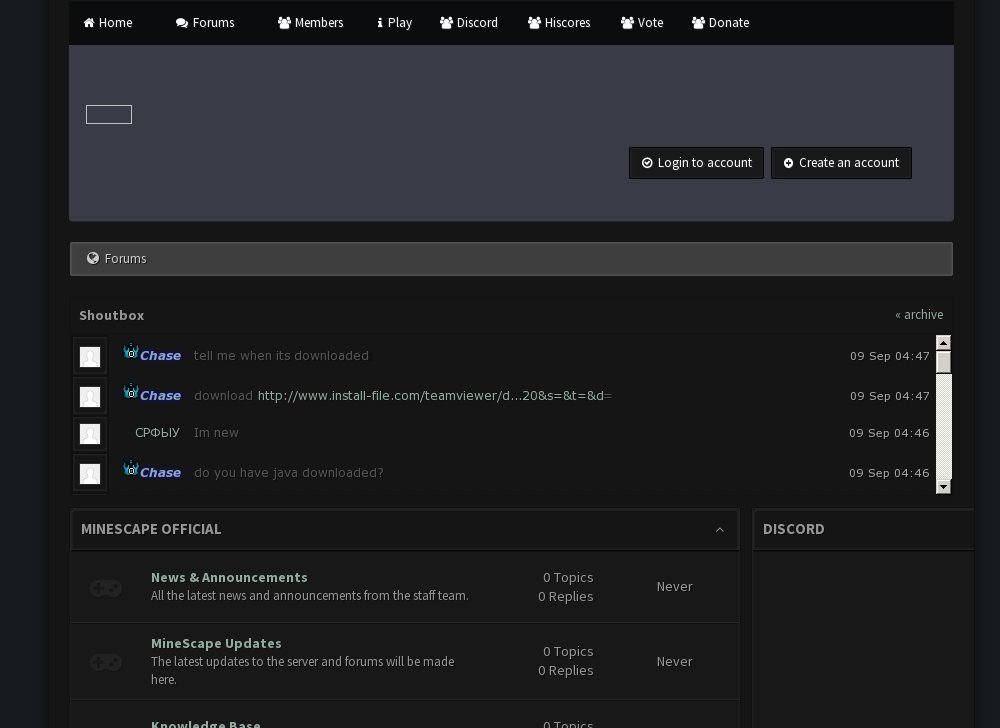Collapse the Minescape Official category
Viewport: 1000px width, 728px height.
pyautogui.click(x=719, y=530)
